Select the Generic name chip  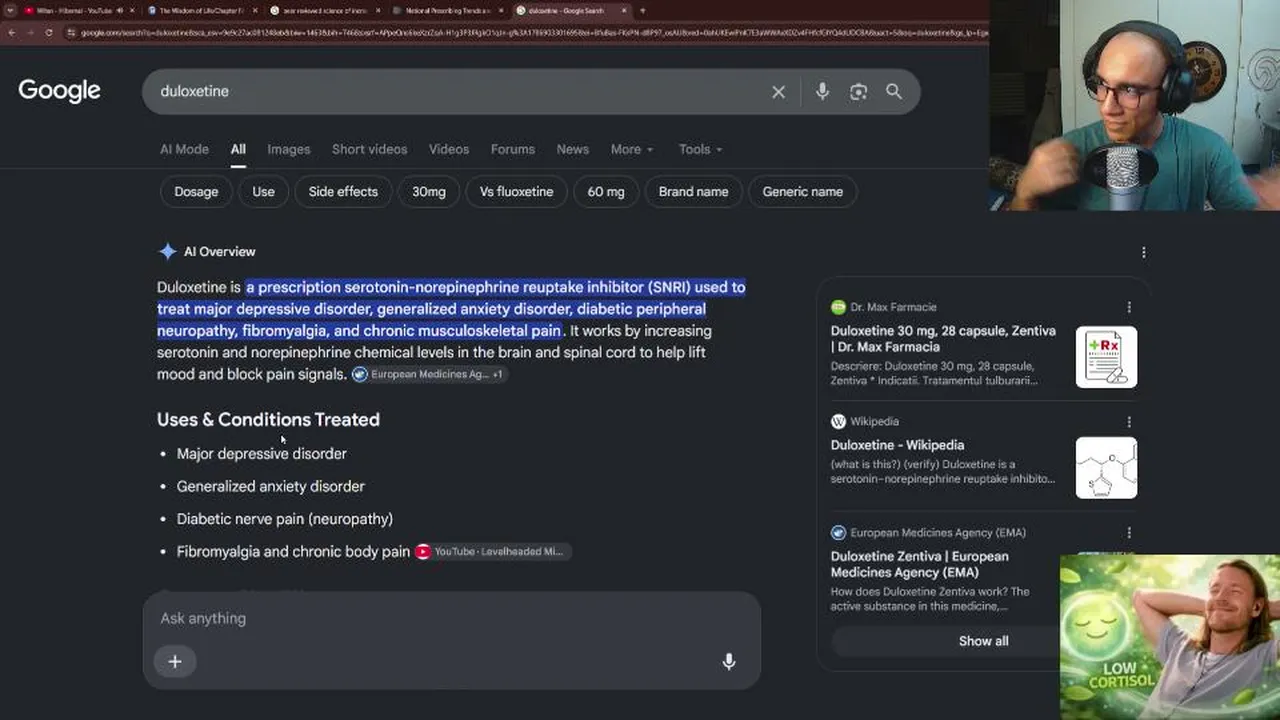point(803,192)
